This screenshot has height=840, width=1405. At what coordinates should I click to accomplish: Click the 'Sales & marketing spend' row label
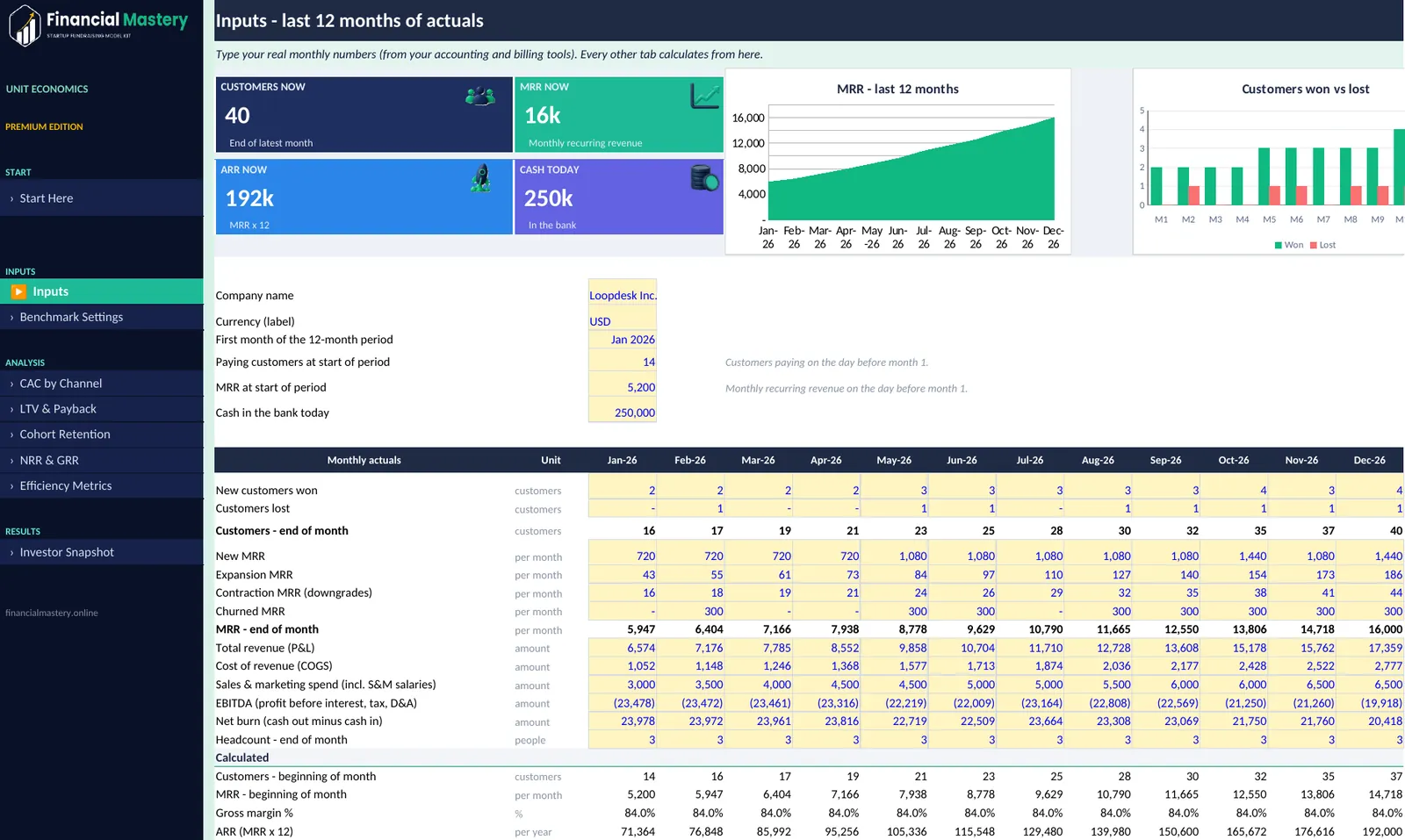pyautogui.click(x=326, y=685)
